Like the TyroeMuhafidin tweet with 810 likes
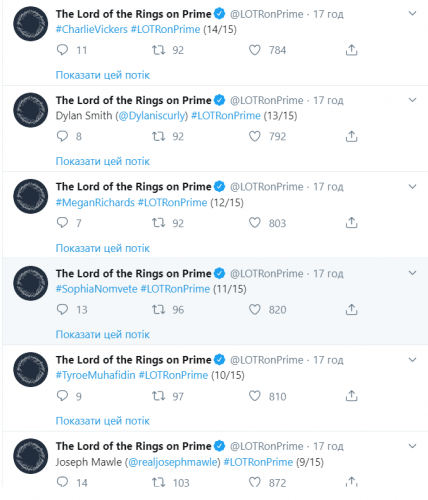Screen dimensions: 428x500 [x=255, y=396]
